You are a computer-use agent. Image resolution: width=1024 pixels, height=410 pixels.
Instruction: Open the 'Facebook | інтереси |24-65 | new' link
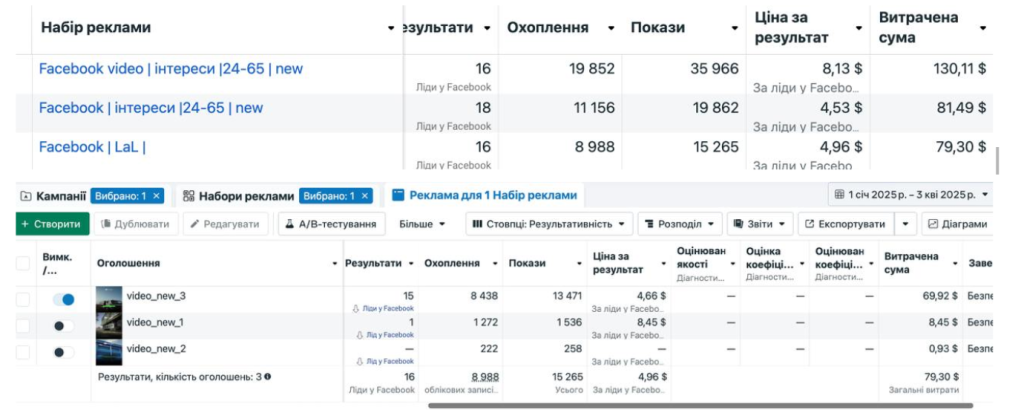pos(151,108)
